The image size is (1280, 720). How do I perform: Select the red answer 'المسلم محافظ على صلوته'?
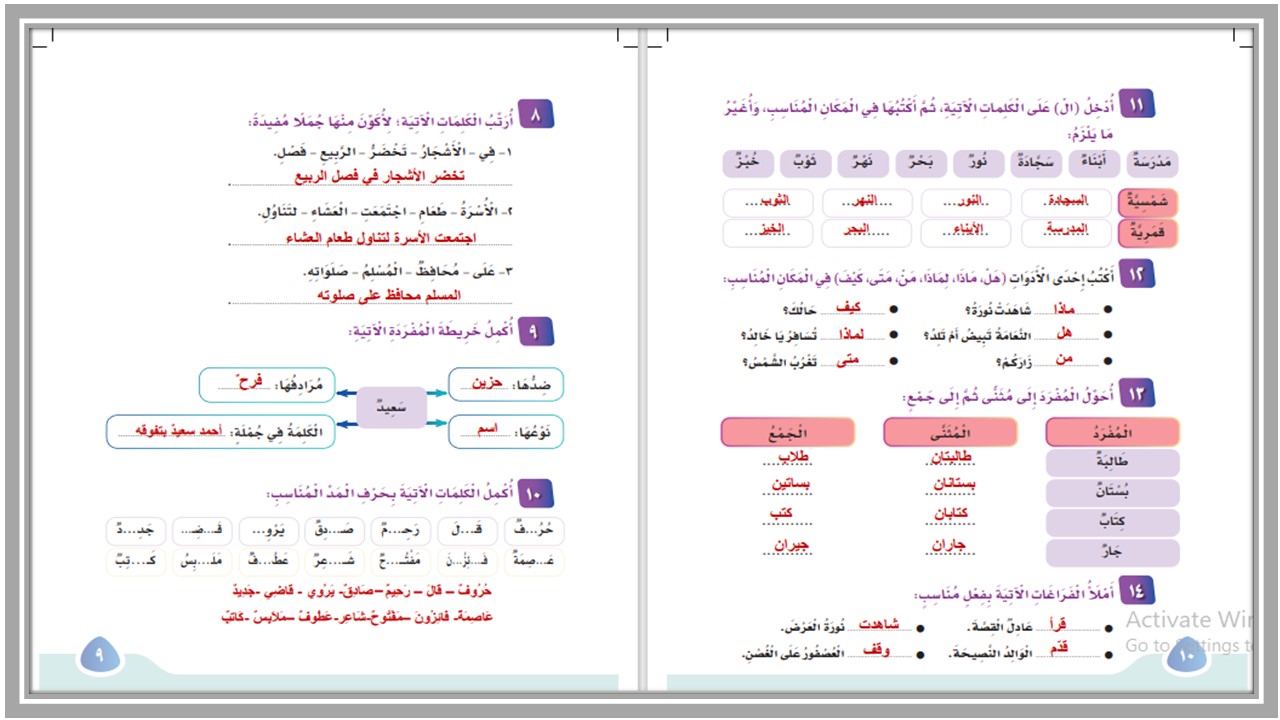pos(388,295)
